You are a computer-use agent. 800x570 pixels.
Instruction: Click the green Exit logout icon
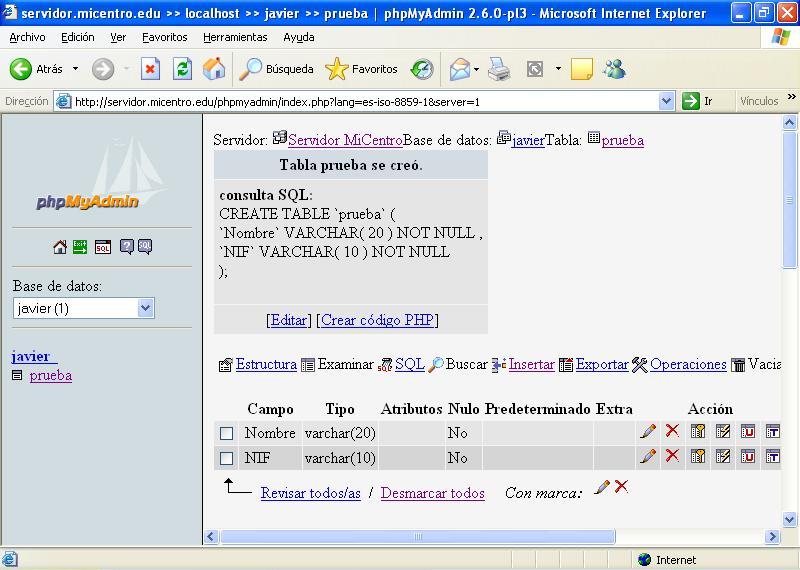(79, 247)
